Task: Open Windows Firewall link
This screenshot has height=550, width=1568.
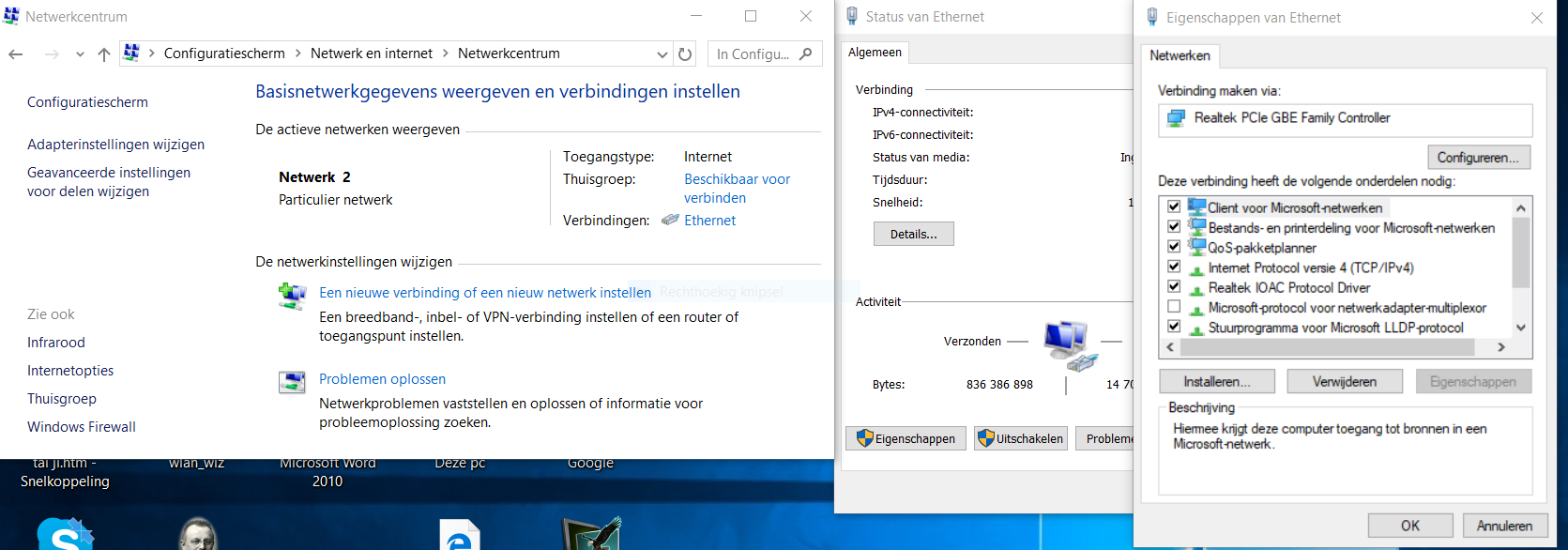Action: click(82, 427)
